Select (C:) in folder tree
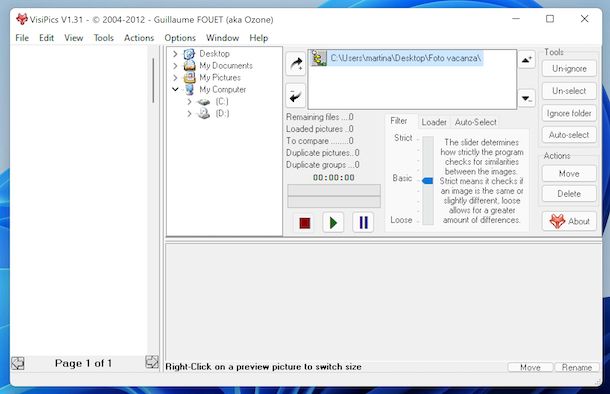Screen dimensions: 610x394 click(222, 102)
